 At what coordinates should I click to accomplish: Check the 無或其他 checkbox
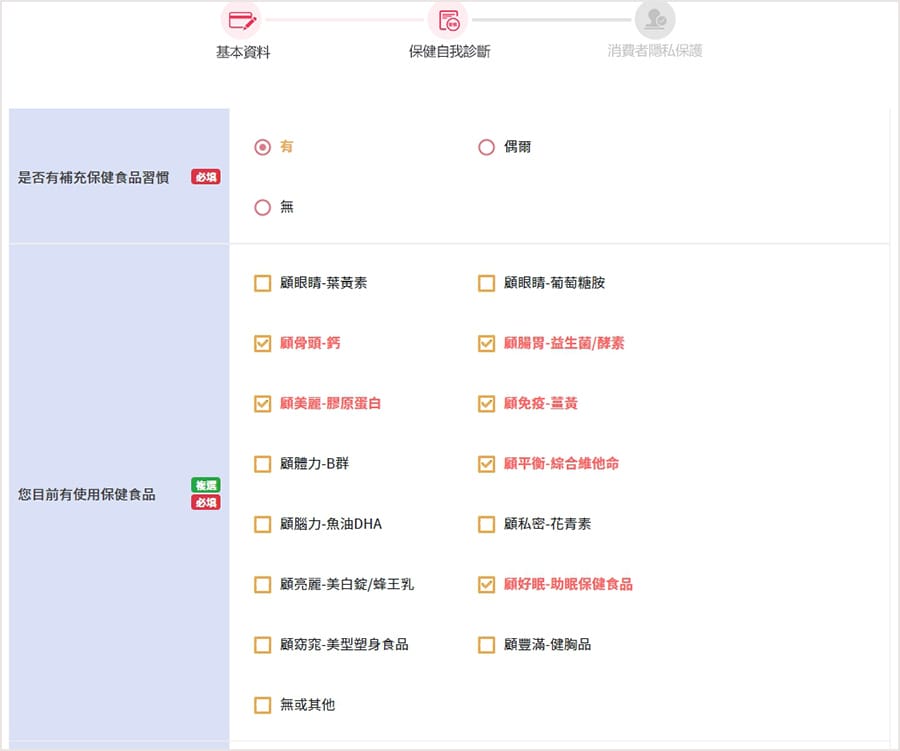click(262, 705)
